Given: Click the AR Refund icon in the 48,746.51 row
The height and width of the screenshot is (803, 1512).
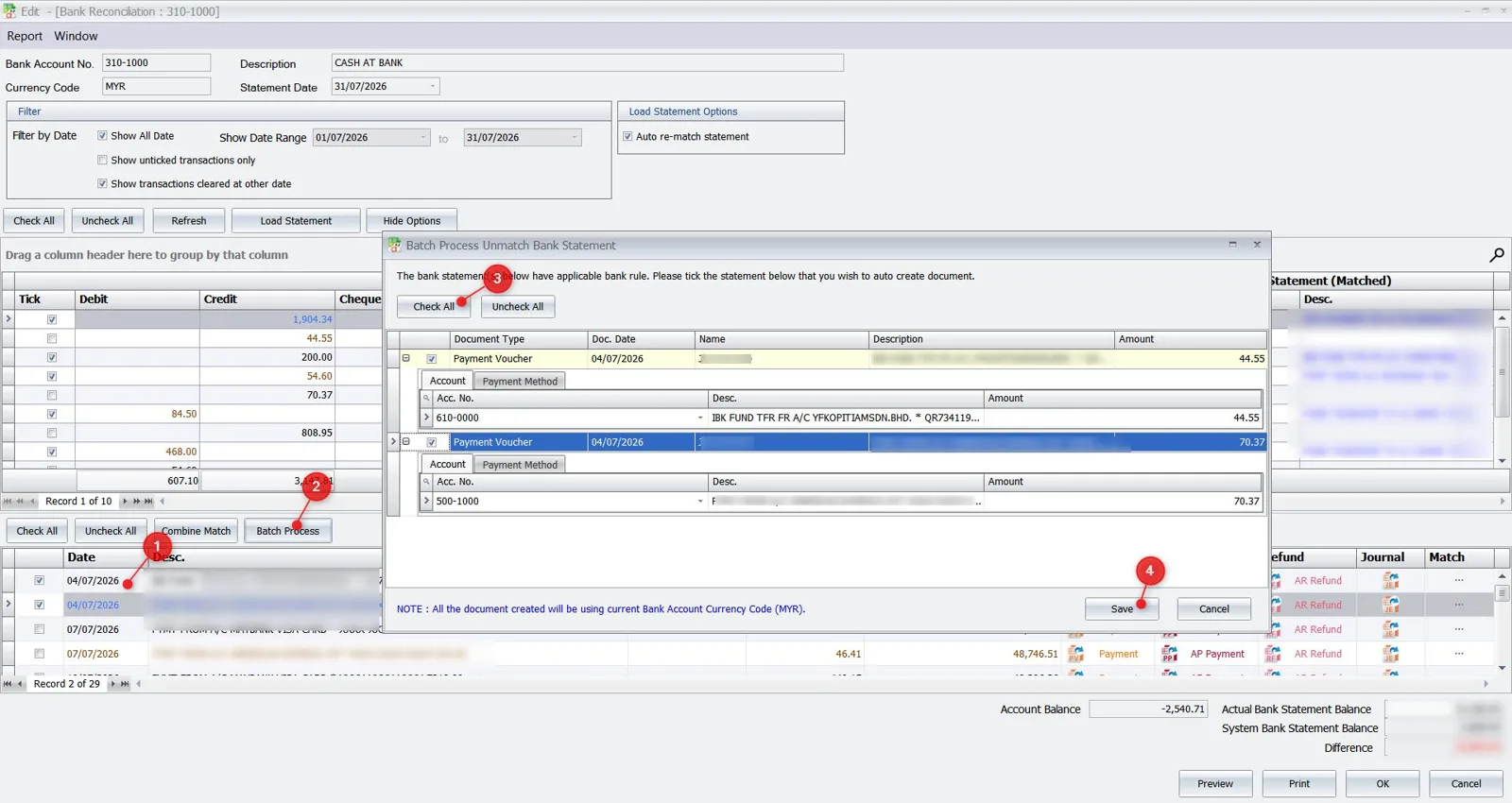Looking at the screenshot, I should 1274,653.
